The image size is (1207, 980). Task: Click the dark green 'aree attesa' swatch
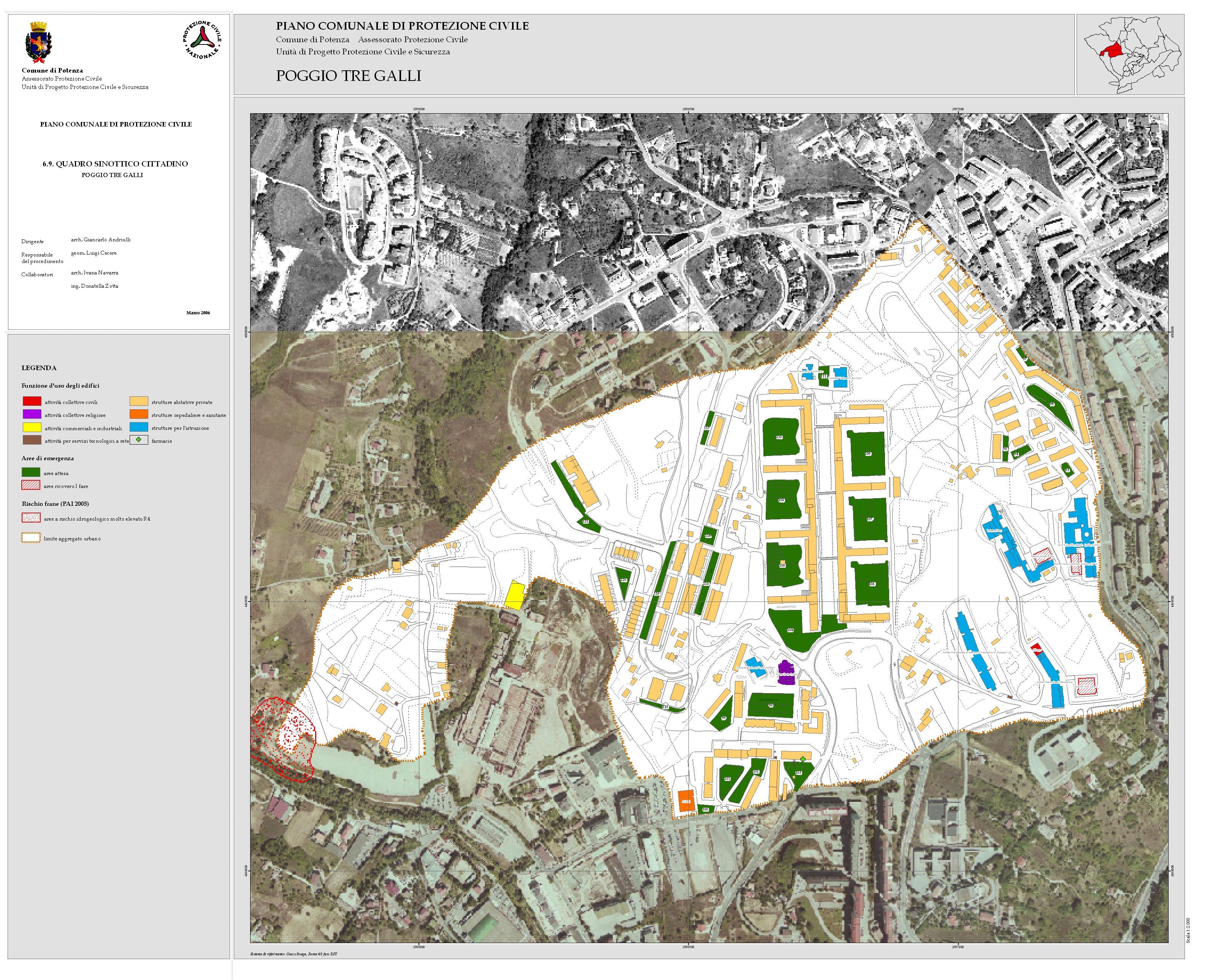30,472
